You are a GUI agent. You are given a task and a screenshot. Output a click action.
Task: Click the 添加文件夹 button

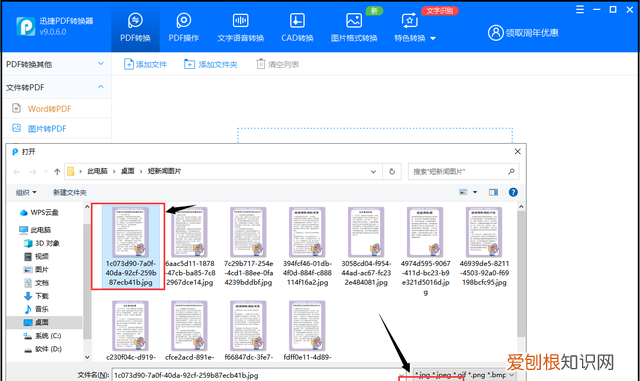point(211,64)
